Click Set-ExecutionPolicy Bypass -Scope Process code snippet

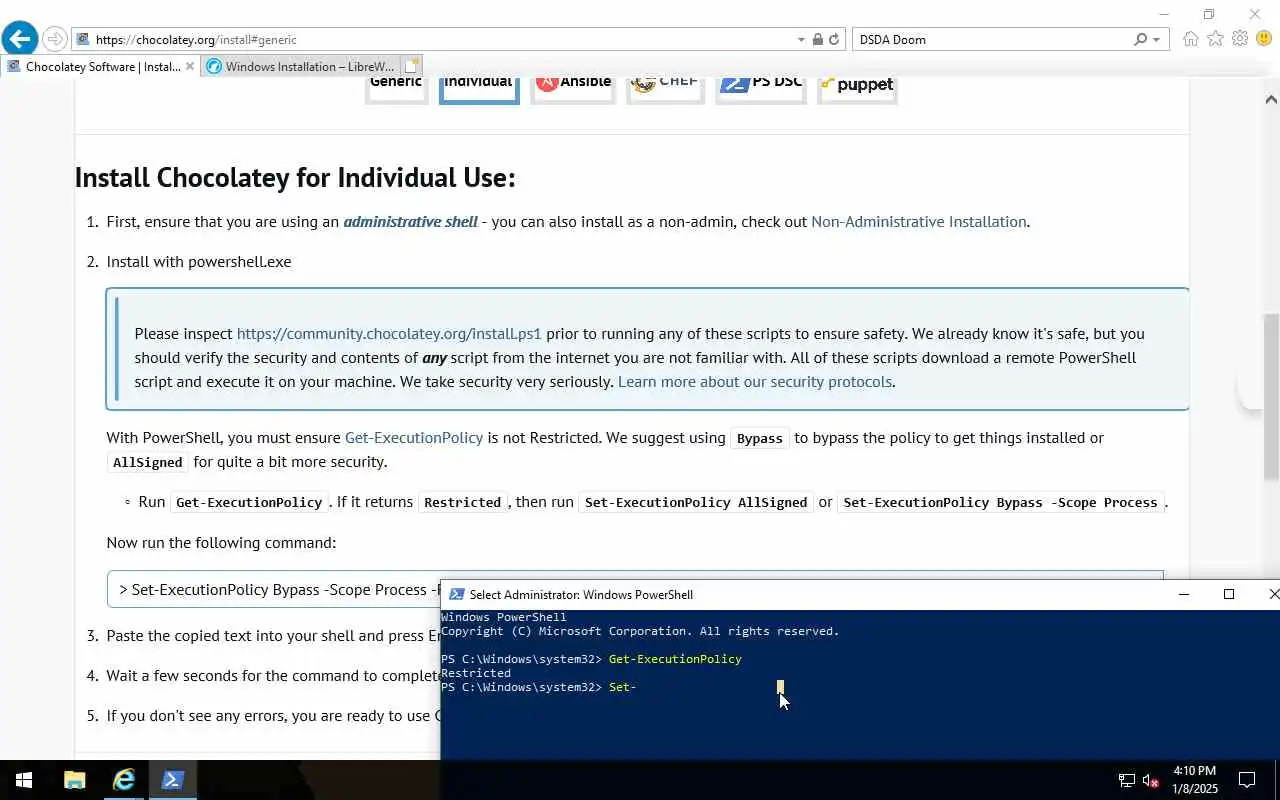[x=1000, y=503]
